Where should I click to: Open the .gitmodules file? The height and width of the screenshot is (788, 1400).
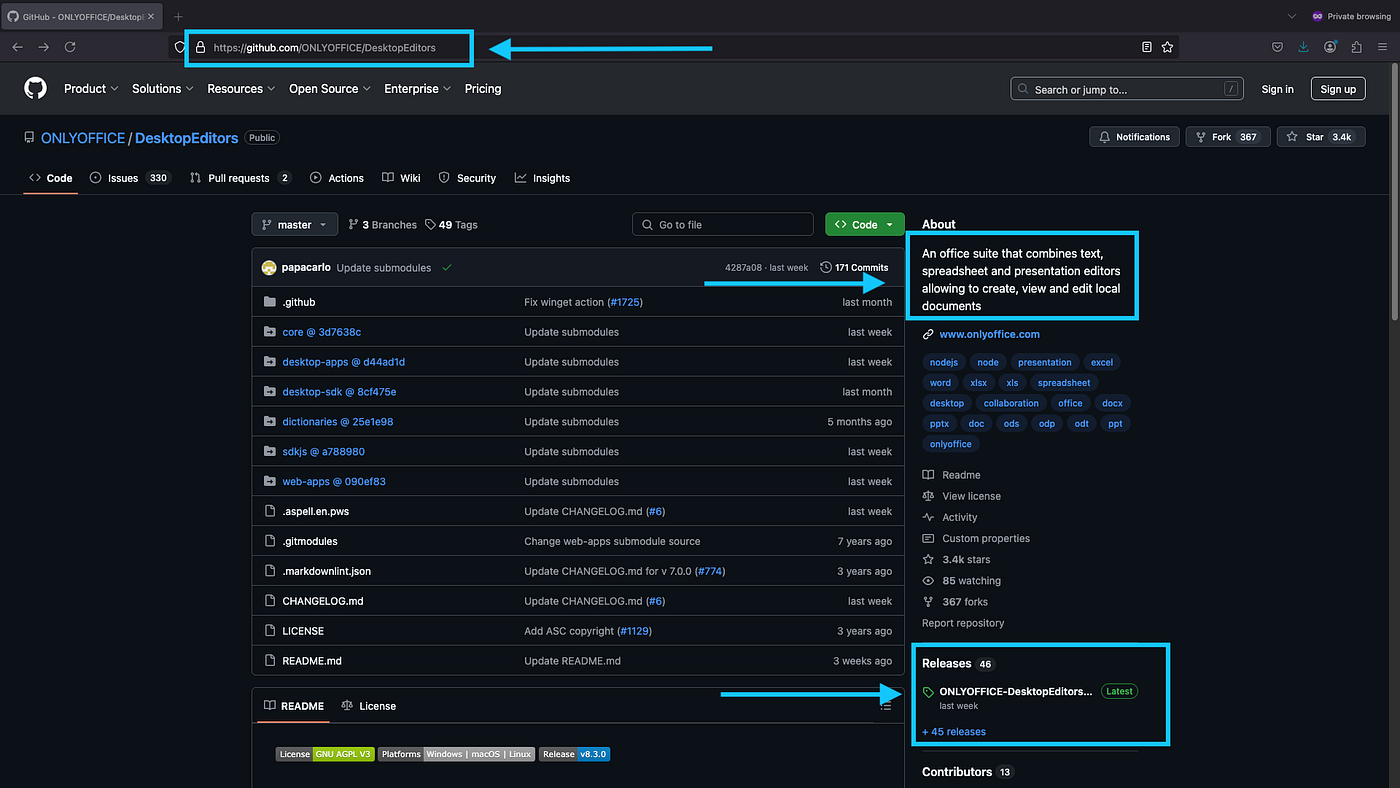pos(310,541)
